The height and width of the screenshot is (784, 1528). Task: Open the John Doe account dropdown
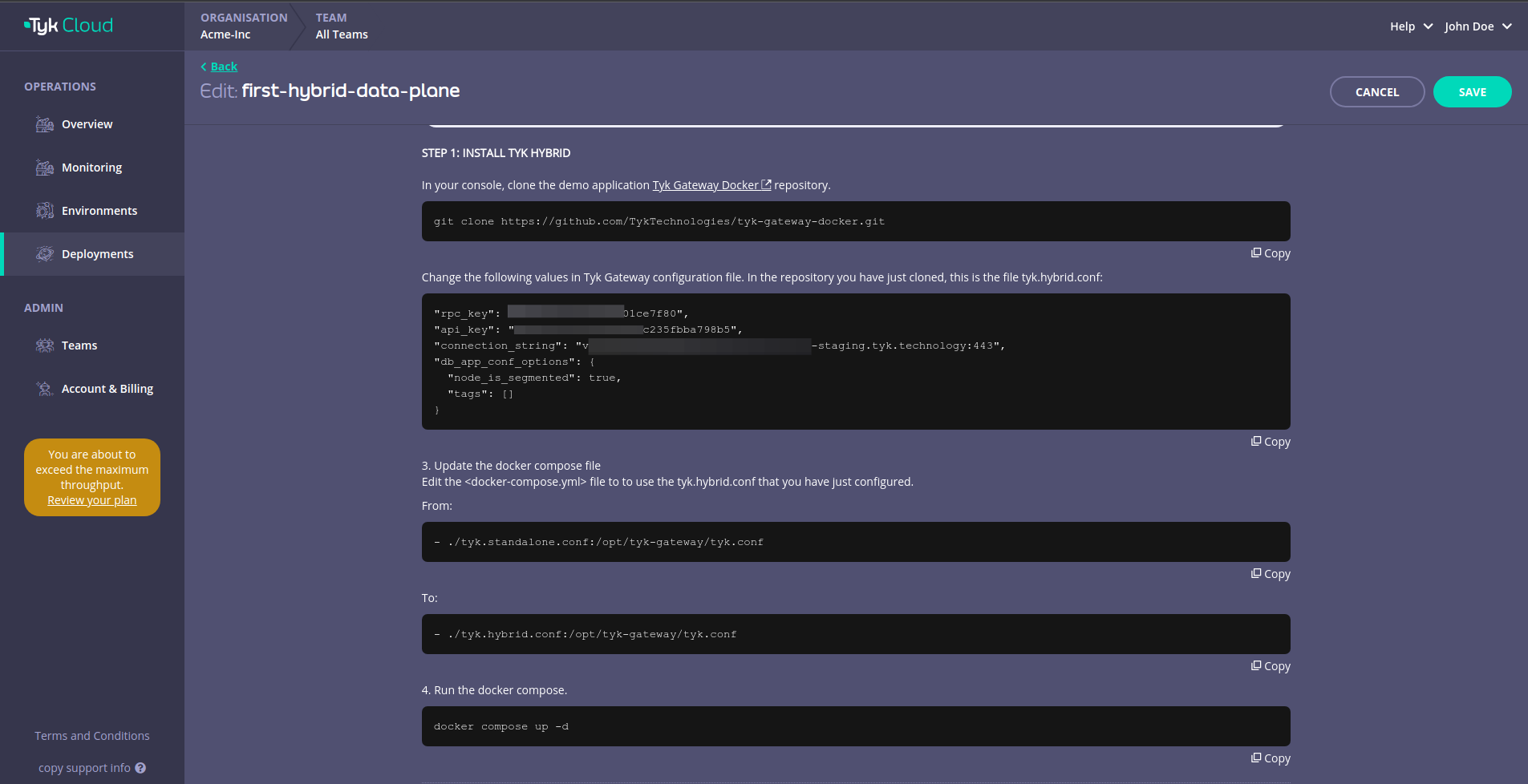1477,26
